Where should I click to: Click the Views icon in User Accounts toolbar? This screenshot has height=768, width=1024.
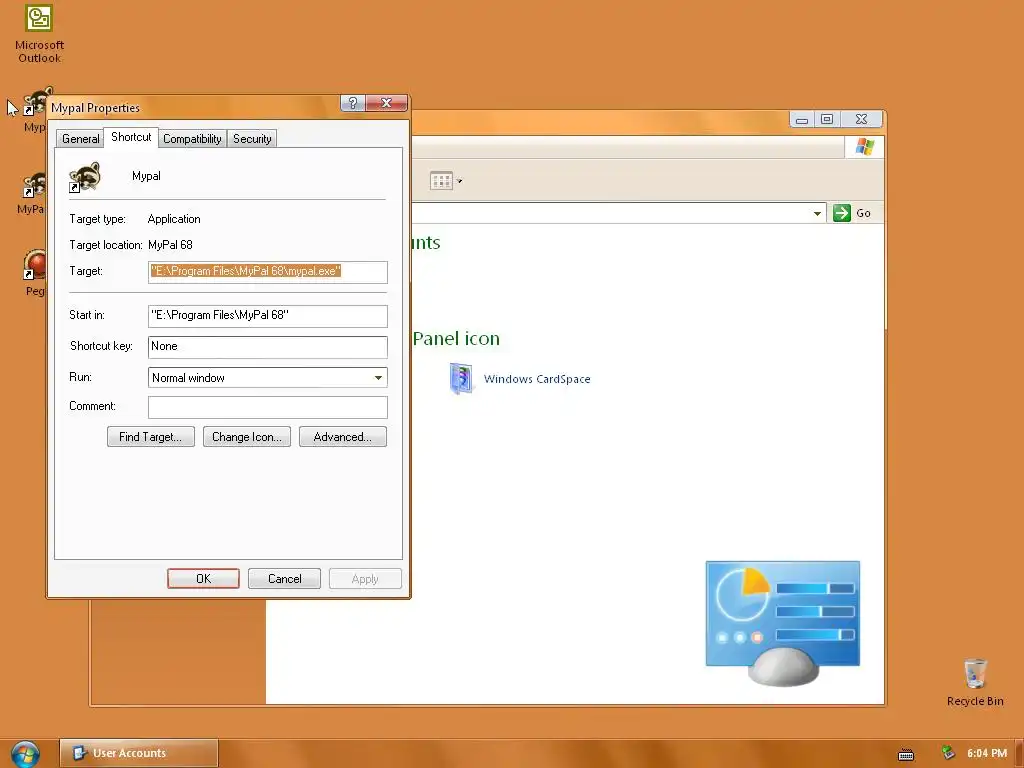(441, 181)
